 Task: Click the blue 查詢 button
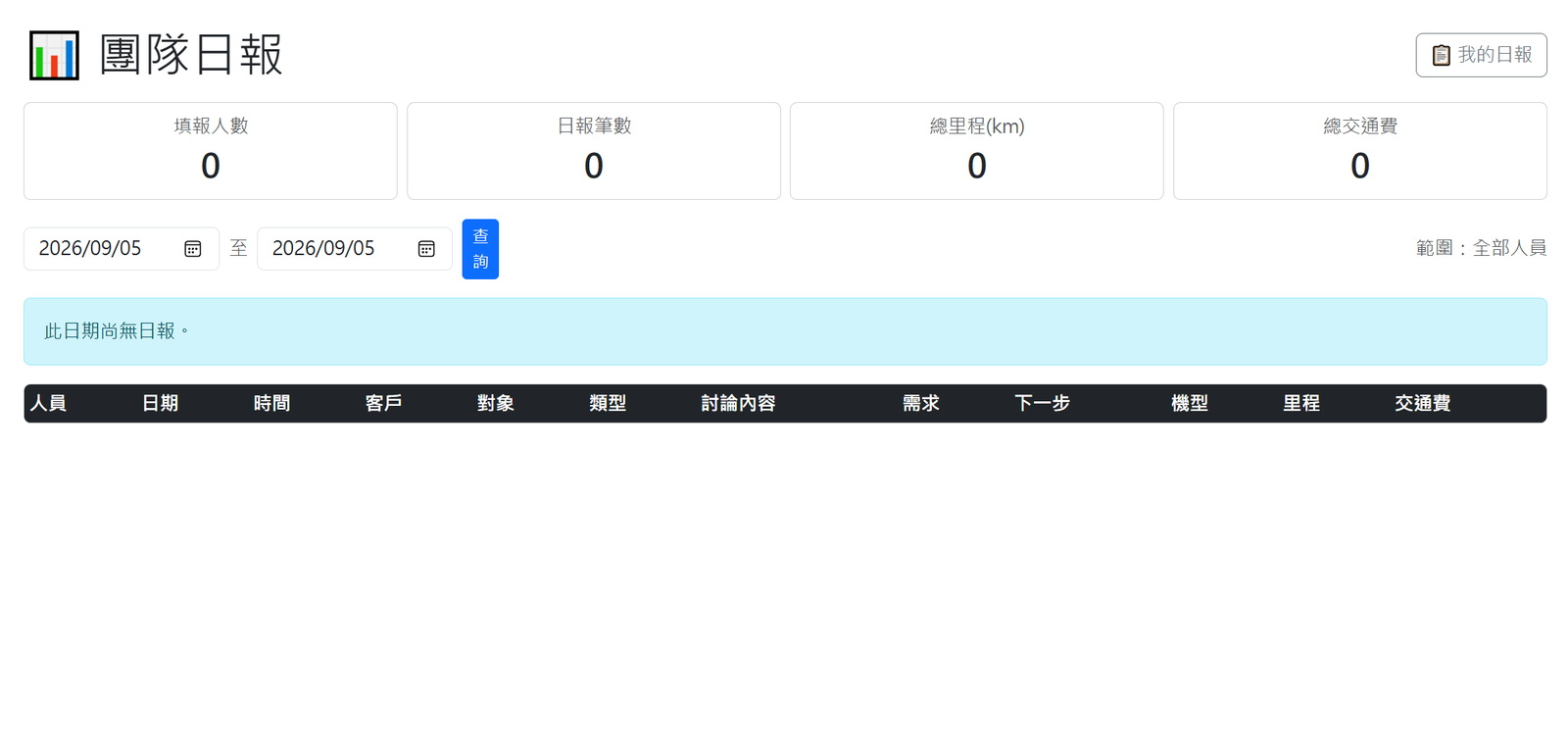(480, 249)
